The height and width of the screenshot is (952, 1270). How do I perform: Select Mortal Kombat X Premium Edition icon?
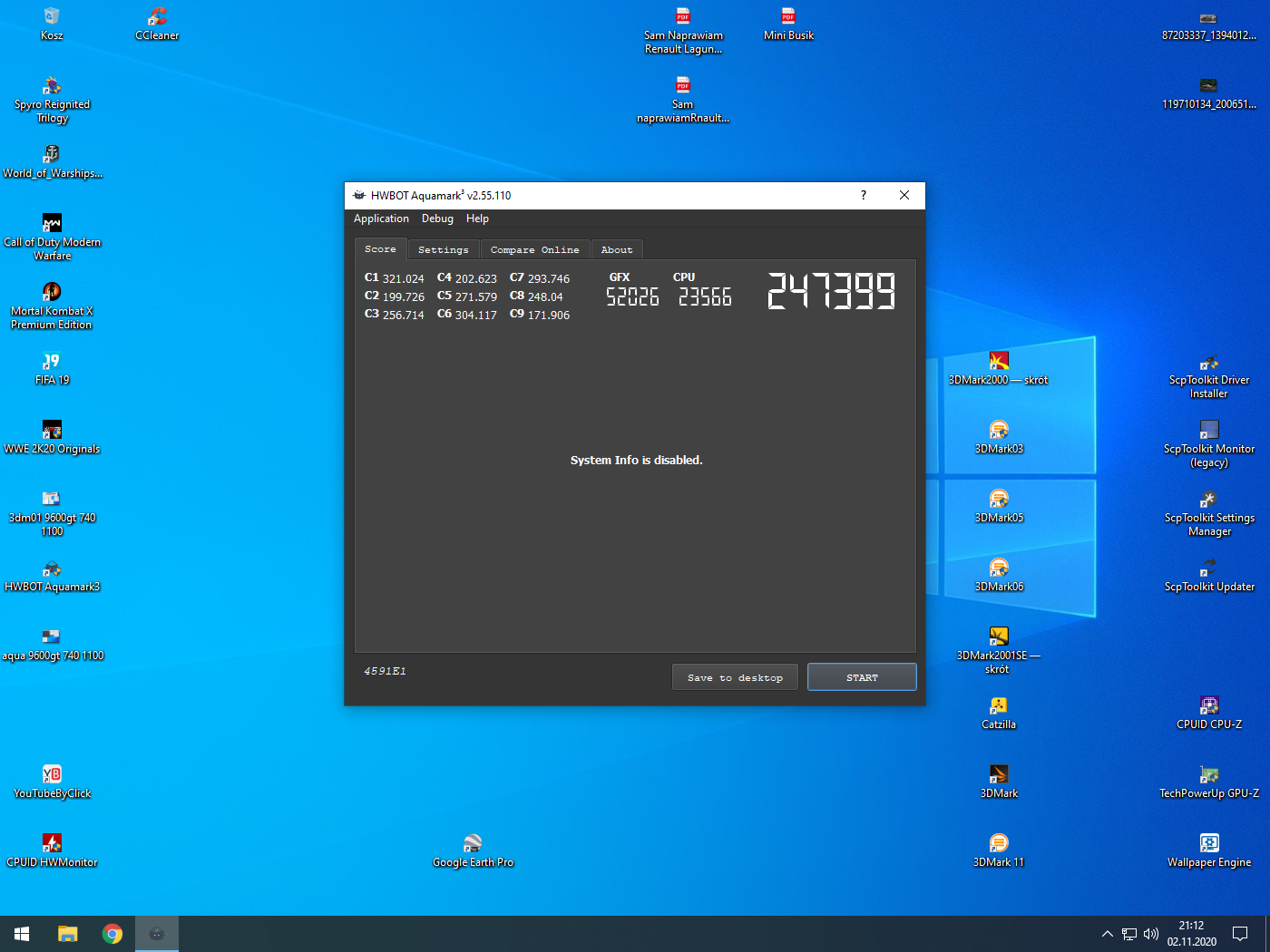coord(52,306)
